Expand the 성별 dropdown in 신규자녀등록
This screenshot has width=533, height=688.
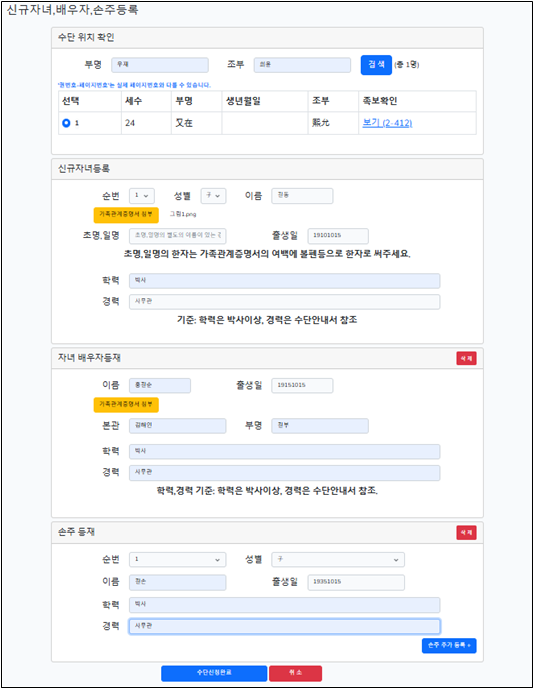point(213,196)
